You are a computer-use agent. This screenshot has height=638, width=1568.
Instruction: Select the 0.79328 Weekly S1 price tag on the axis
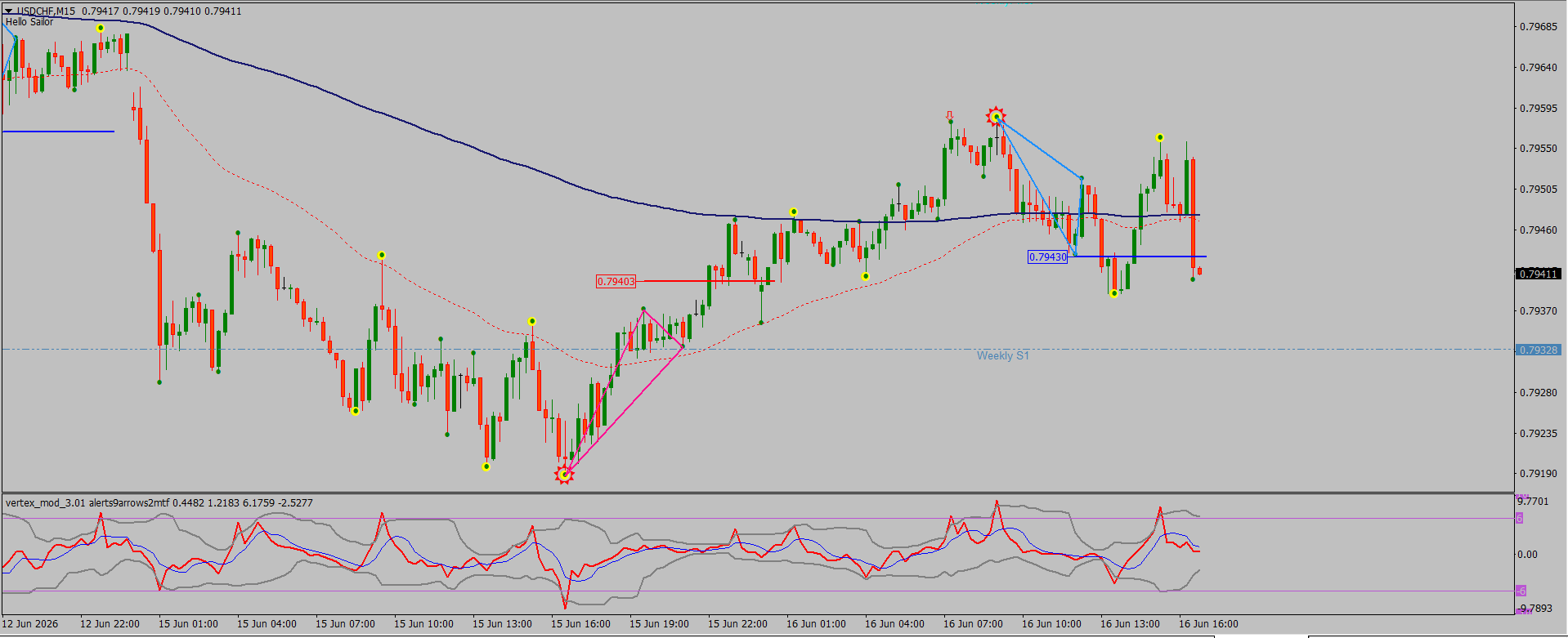[1539, 350]
